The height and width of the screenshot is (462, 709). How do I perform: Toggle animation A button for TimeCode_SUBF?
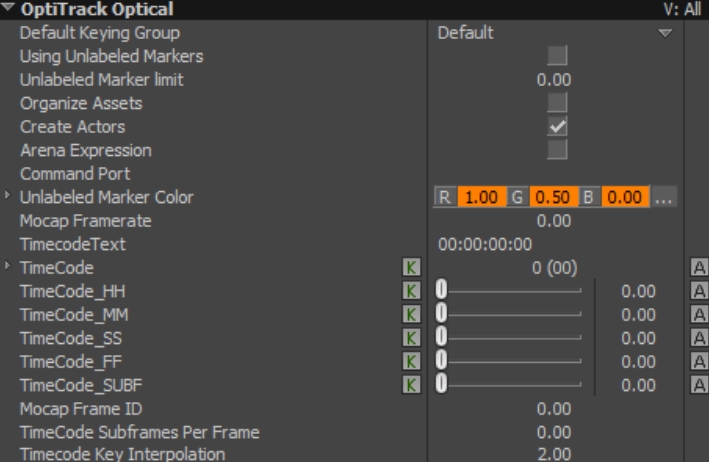click(x=699, y=384)
